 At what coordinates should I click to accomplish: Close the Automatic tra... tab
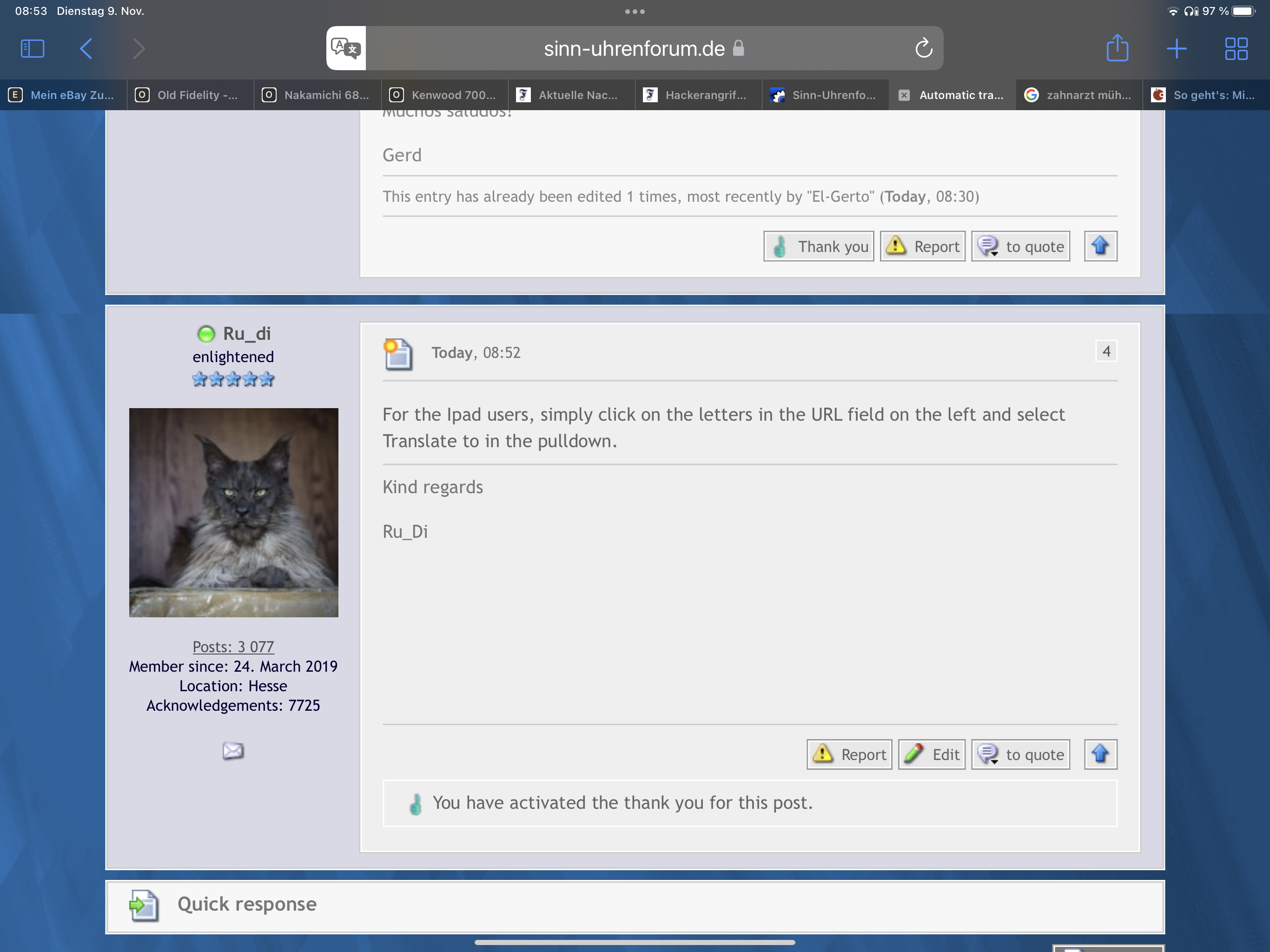pyautogui.click(x=904, y=95)
